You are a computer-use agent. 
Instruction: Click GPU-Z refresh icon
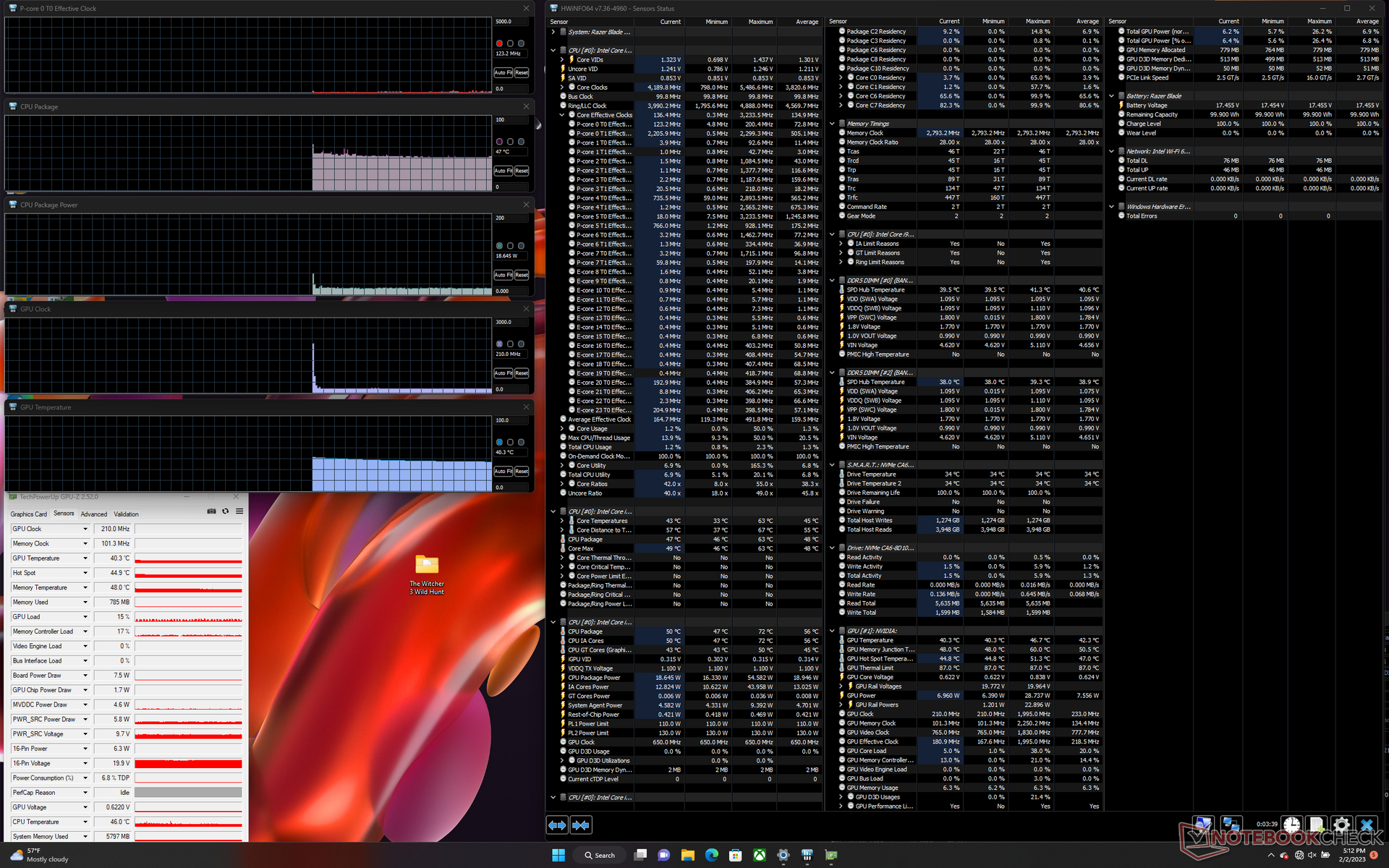225,511
